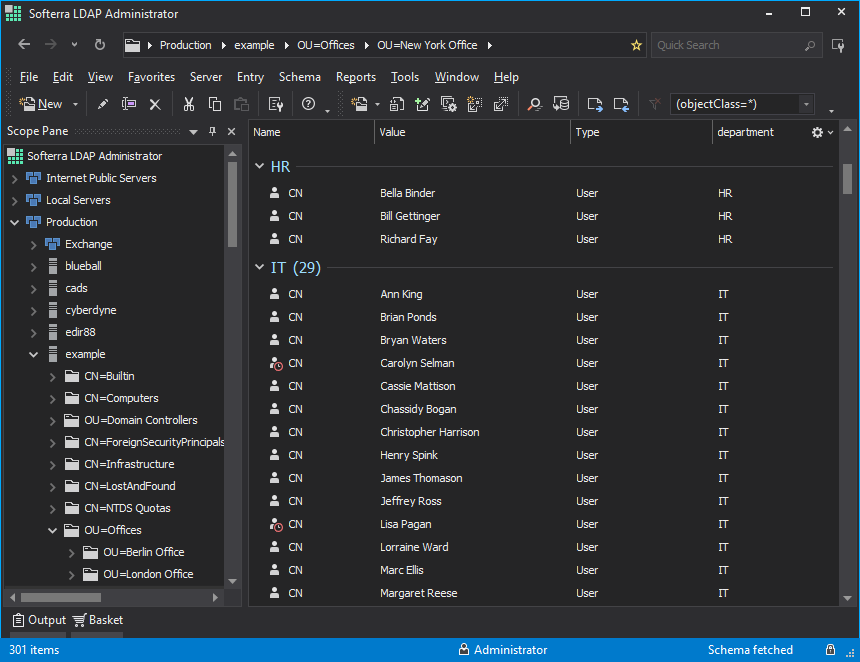The image size is (860, 662).
Task: Expand Internet Public Servers node
Action: pos(15,178)
